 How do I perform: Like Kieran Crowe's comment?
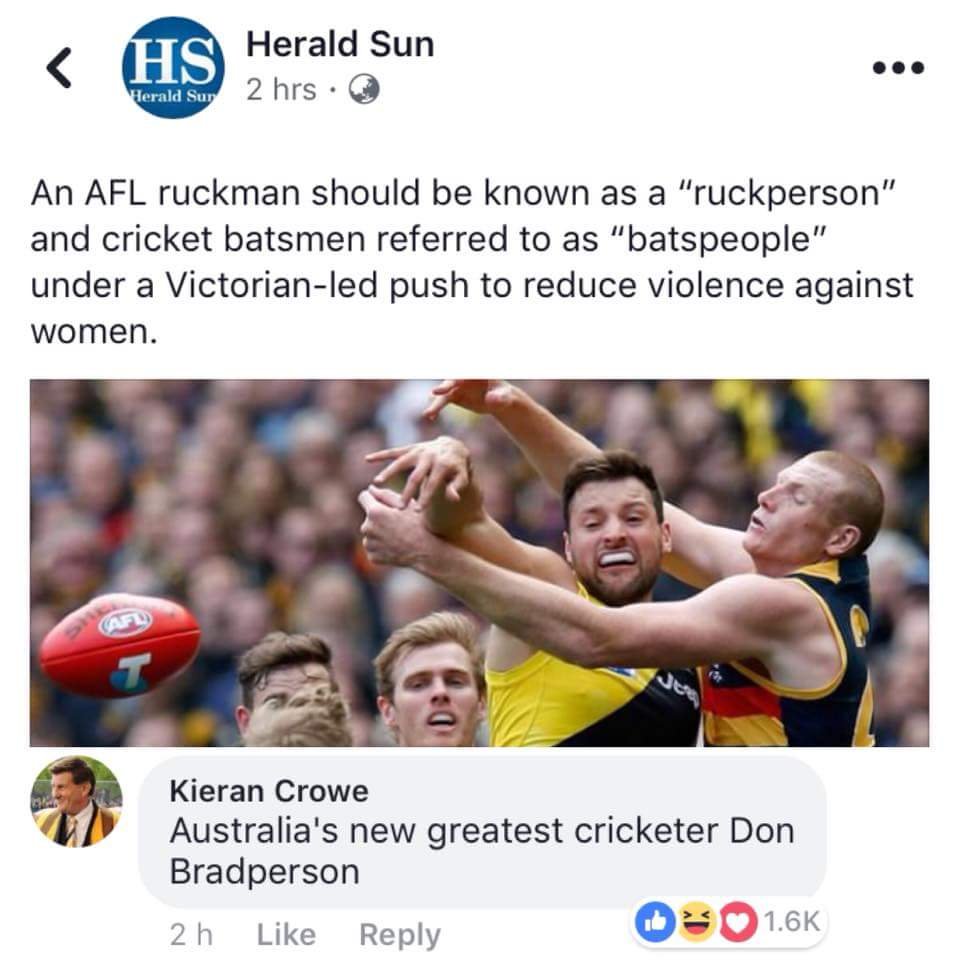pos(286,935)
